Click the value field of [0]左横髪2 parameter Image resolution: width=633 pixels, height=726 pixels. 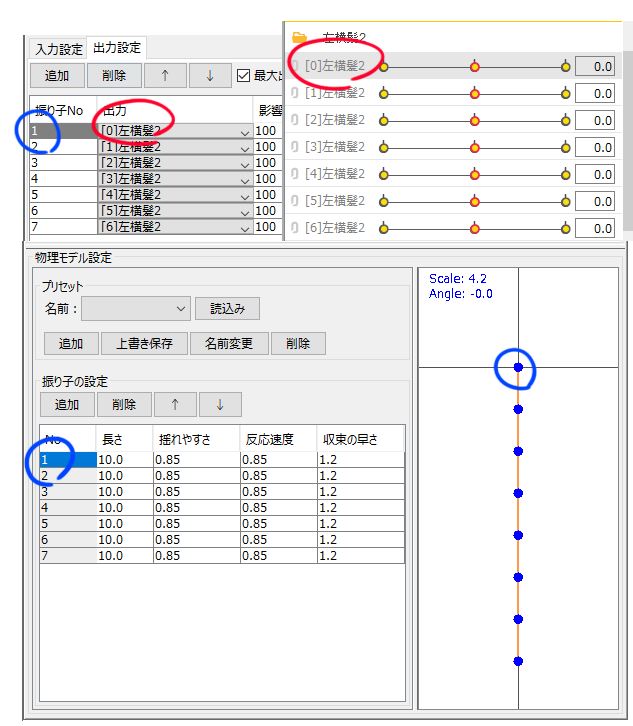[595, 67]
